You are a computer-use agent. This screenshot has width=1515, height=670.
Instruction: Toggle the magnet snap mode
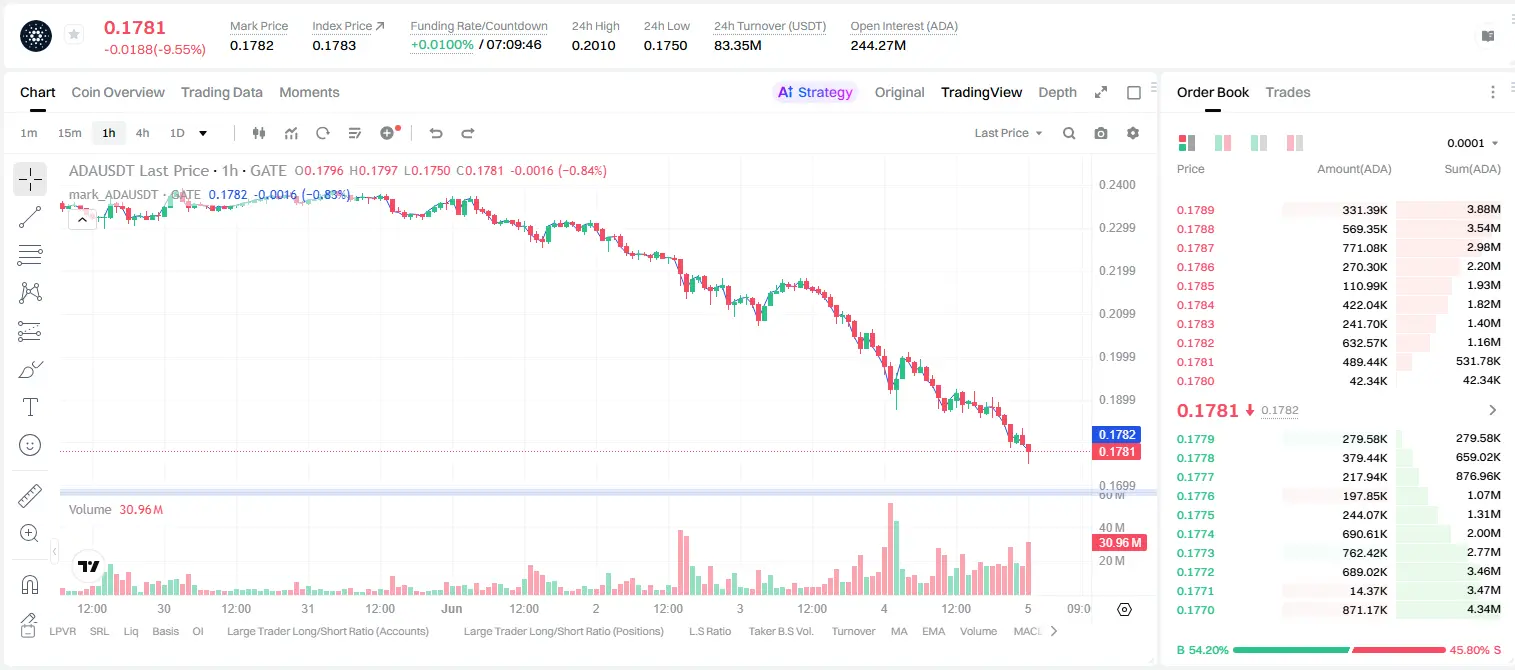30,585
